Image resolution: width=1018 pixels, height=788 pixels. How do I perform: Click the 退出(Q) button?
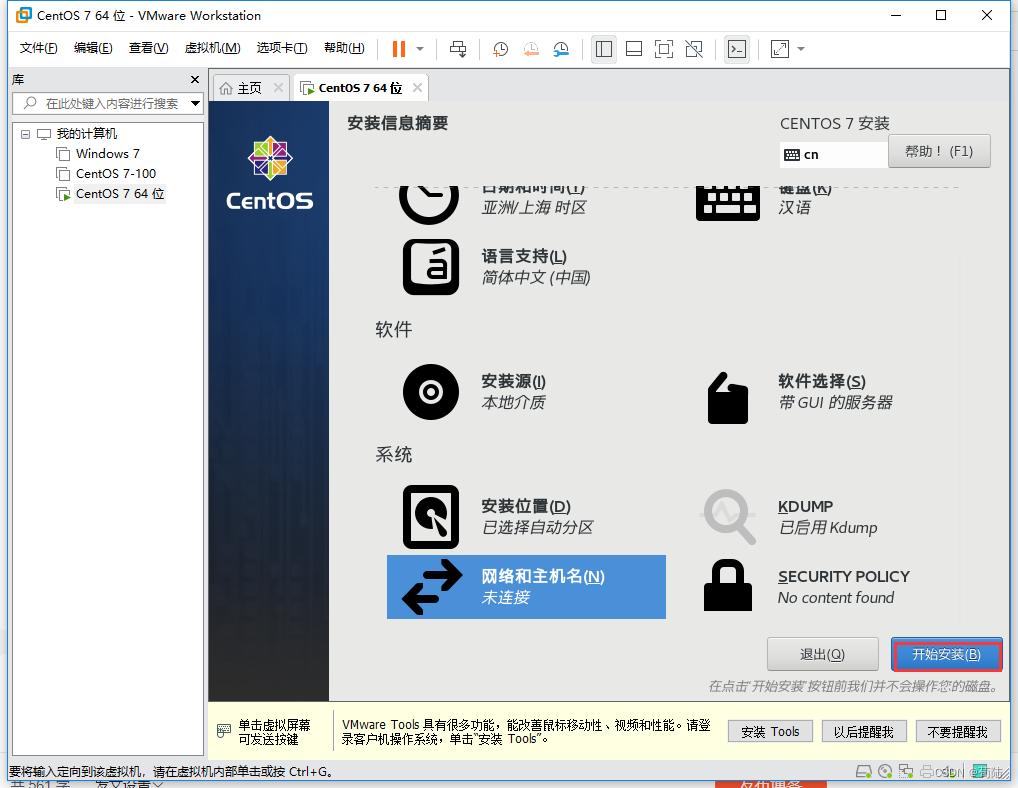coord(823,654)
